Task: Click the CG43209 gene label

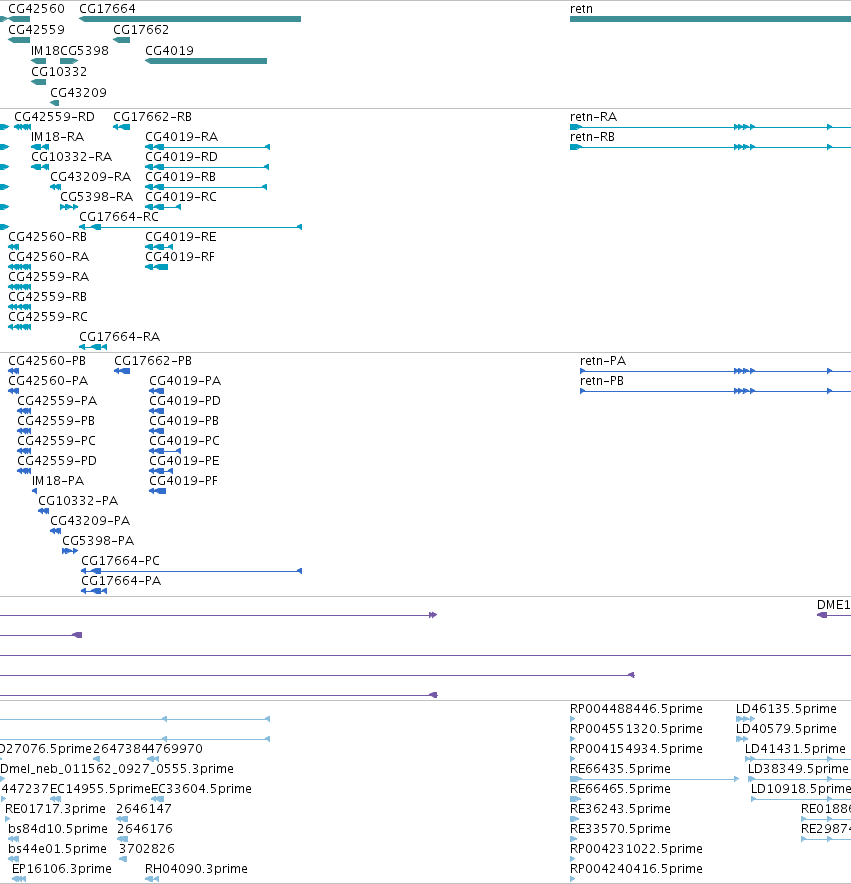Action: pyautogui.click(x=78, y=93)
